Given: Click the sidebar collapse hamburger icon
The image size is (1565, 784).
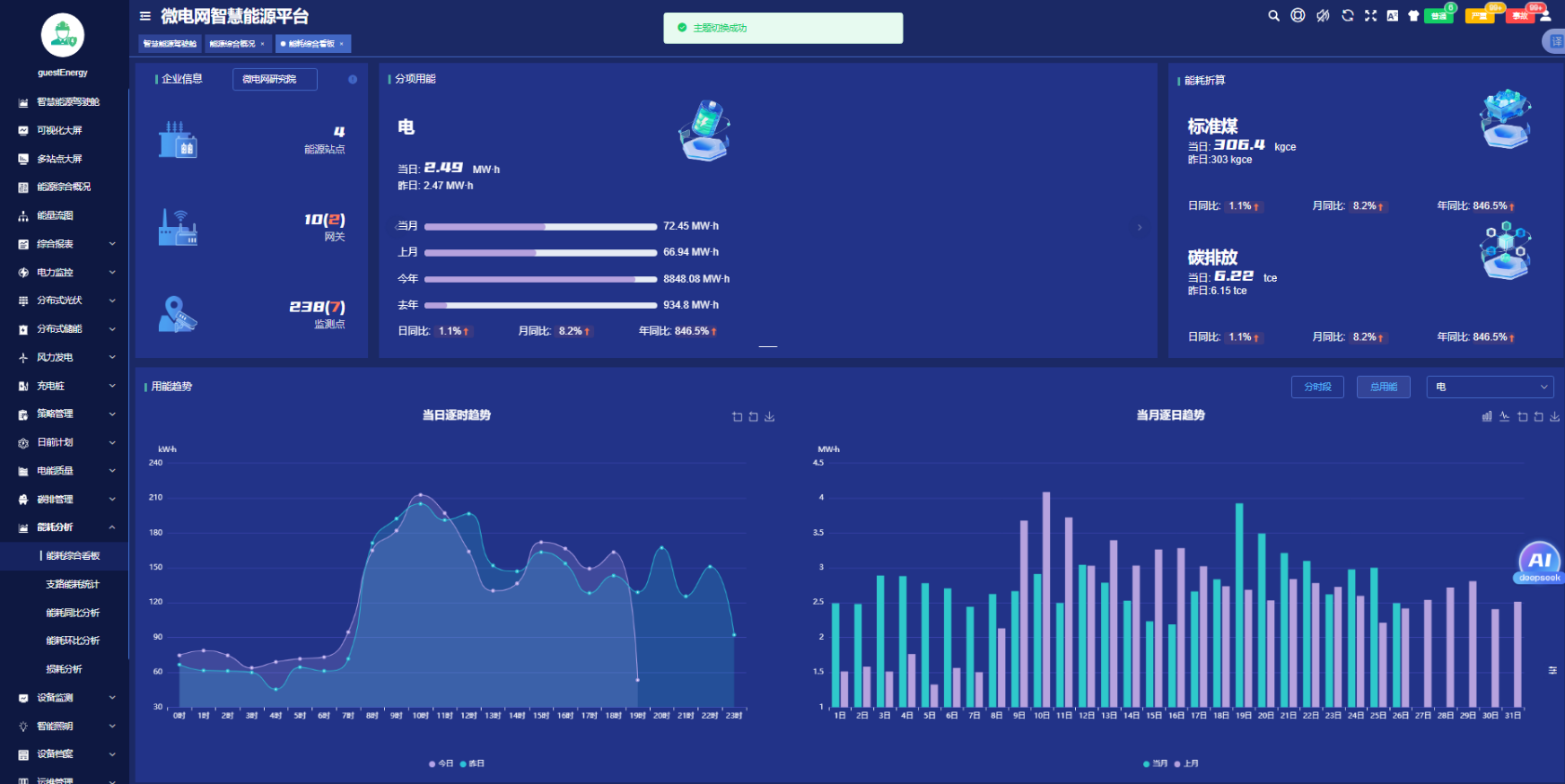Looking at the screenshot, I should [x=145, y=16].
